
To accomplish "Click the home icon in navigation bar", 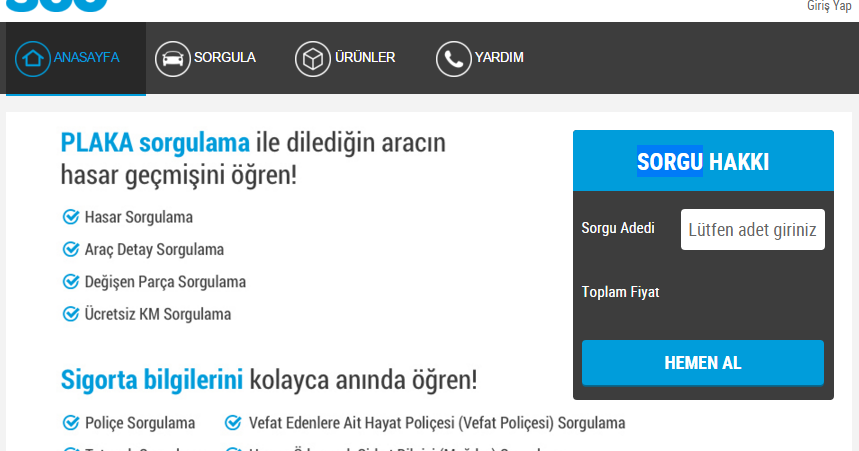I will pyautogui.click(x=32, y=59).
